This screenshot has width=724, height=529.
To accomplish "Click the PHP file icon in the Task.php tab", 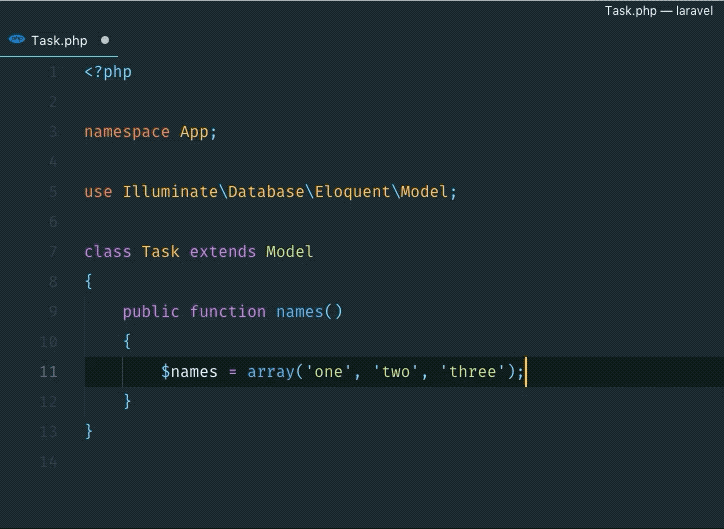I will point(17,40).
